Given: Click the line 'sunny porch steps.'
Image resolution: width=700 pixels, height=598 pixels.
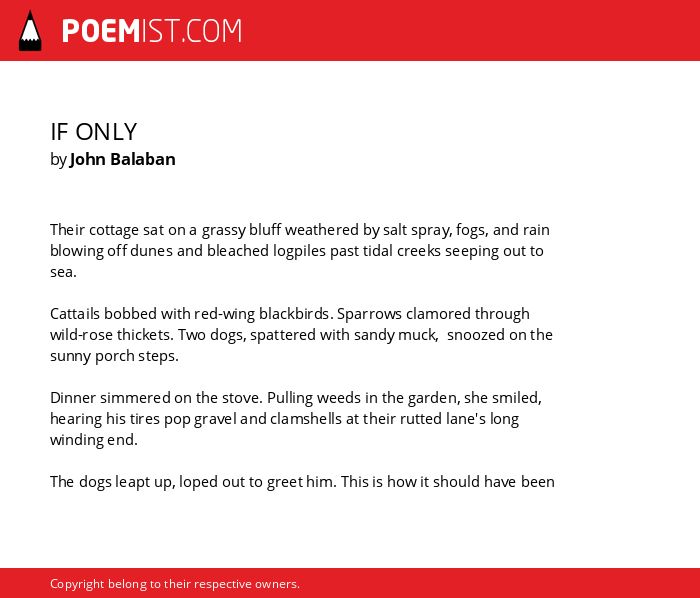Looking at the screenshot, I should pyautogui.click(x=114, y=356).
